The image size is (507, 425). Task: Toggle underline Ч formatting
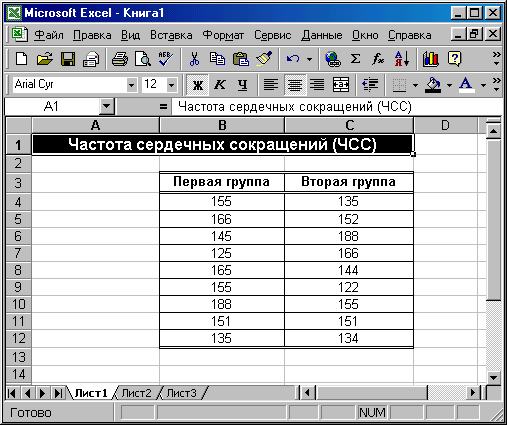click(243, 85)
